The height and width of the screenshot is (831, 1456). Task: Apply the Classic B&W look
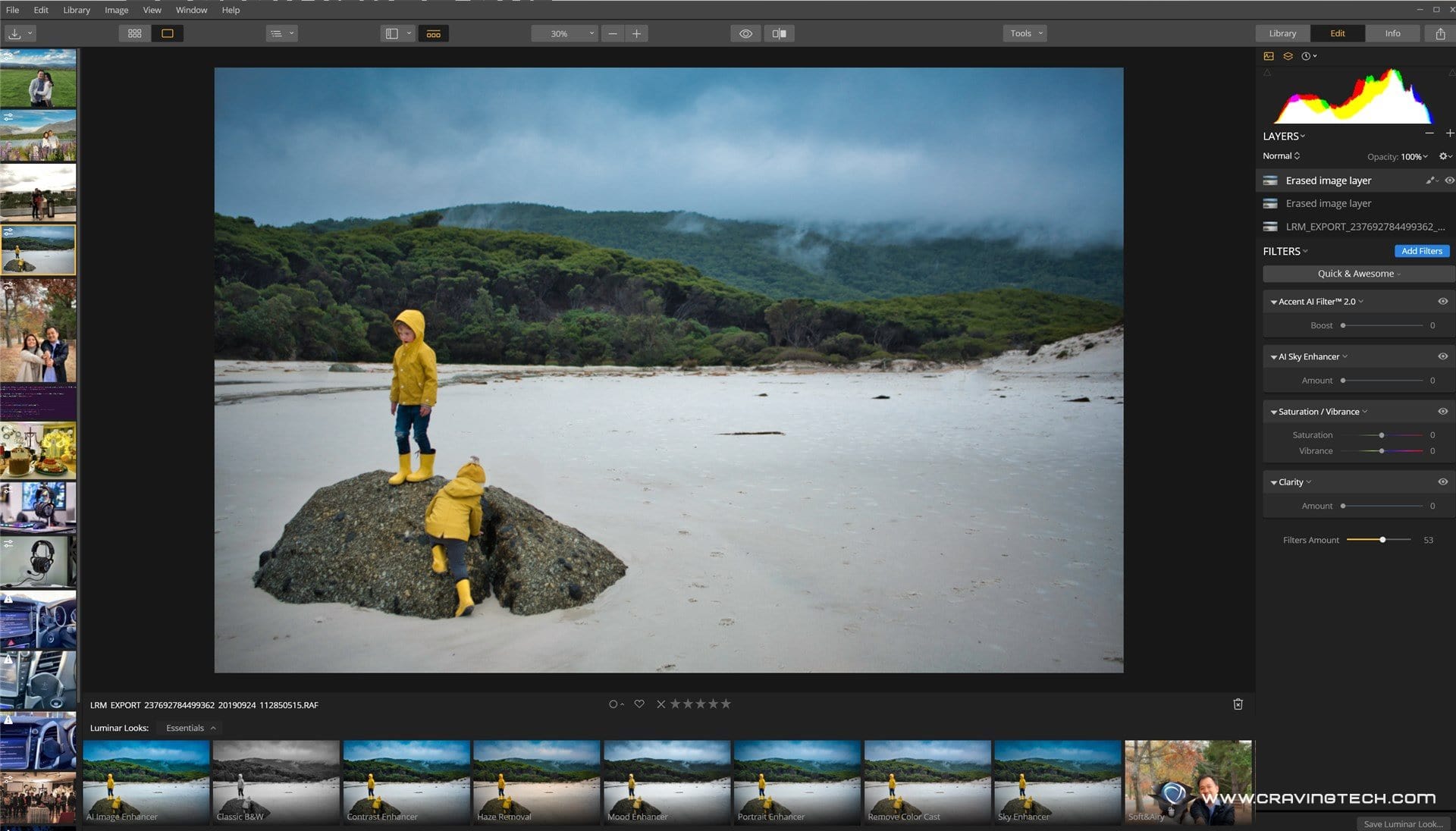point(276,782)
